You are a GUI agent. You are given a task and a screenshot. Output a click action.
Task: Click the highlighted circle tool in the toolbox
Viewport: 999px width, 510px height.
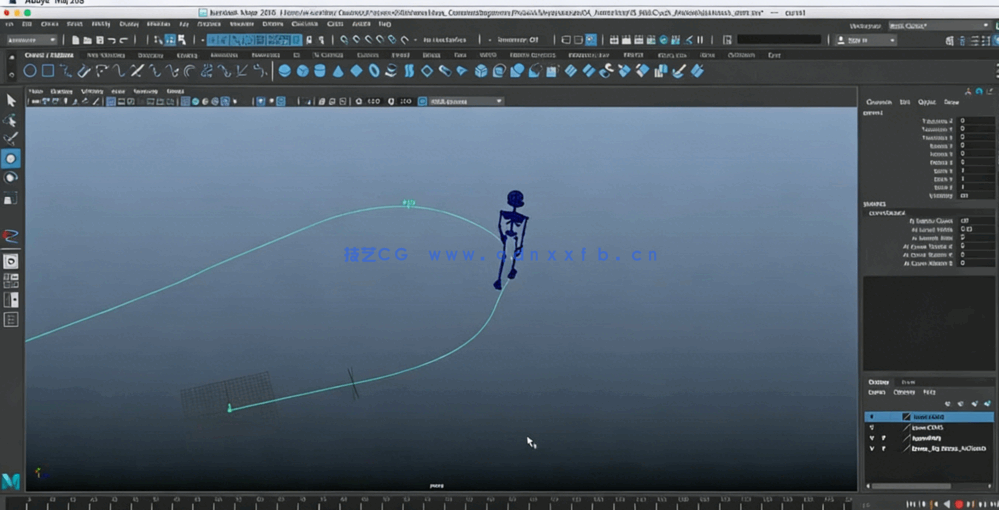tap(11, 159)
